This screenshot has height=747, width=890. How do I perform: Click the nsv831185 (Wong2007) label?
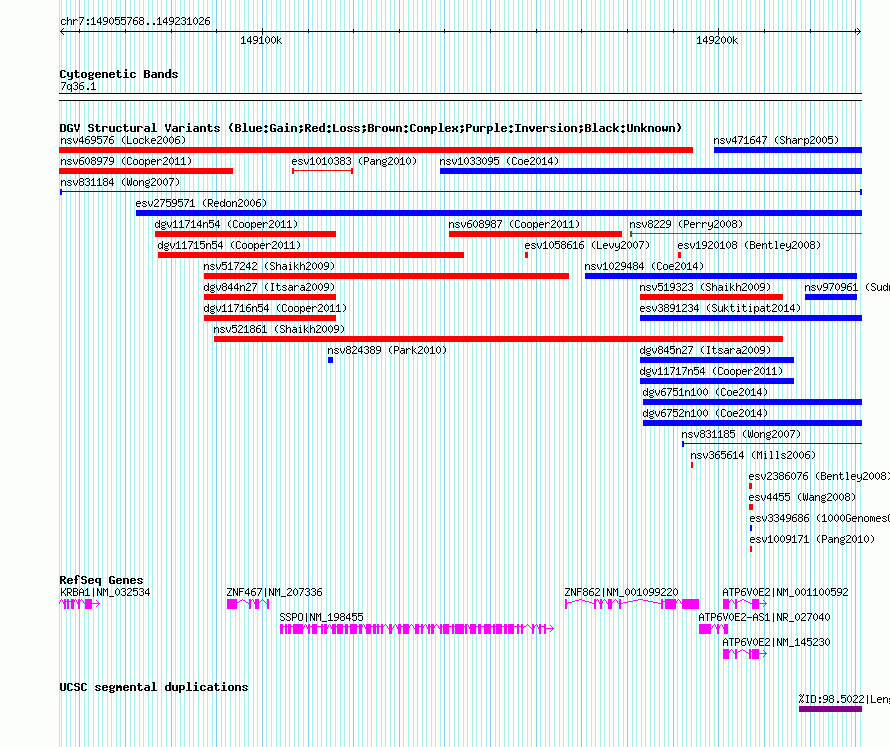[741, 434]
